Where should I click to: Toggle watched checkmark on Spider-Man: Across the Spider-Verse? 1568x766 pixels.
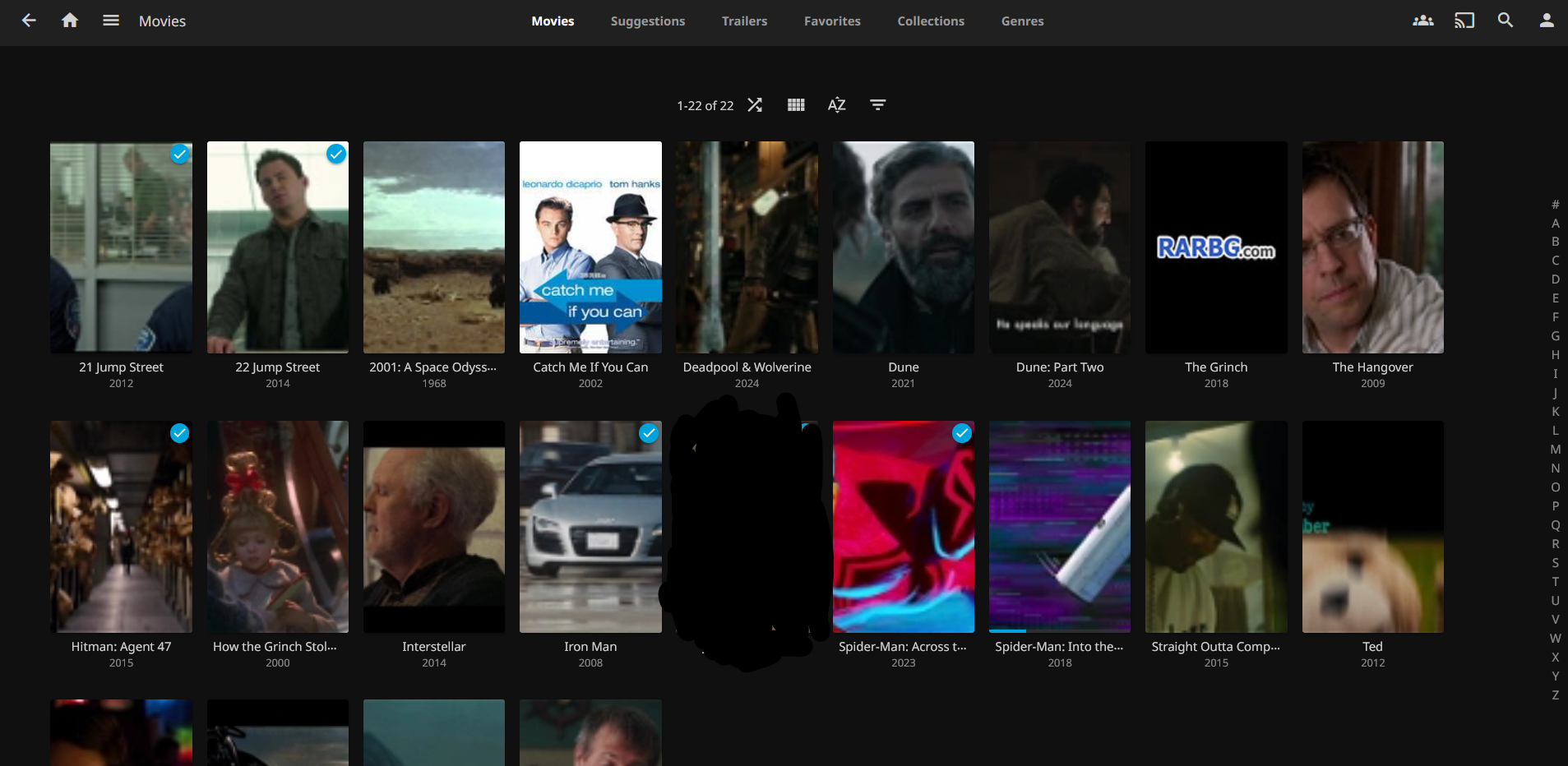coord(961,433)
